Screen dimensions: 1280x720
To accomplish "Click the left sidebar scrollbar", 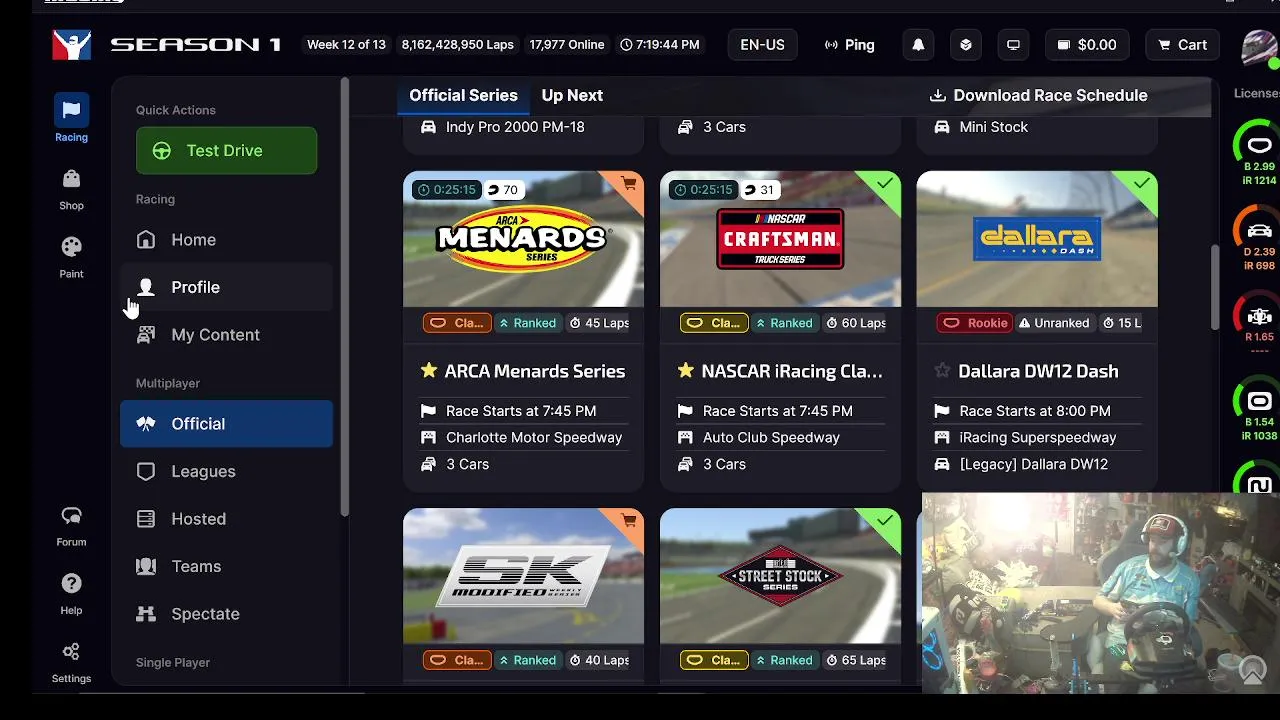I will point(345,297).
